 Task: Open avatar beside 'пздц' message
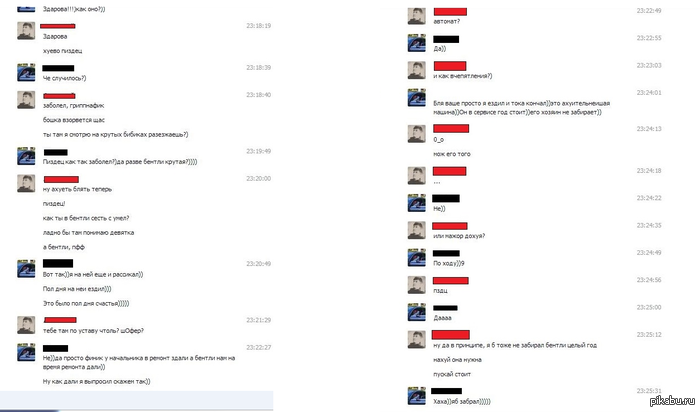coord(417,285)
